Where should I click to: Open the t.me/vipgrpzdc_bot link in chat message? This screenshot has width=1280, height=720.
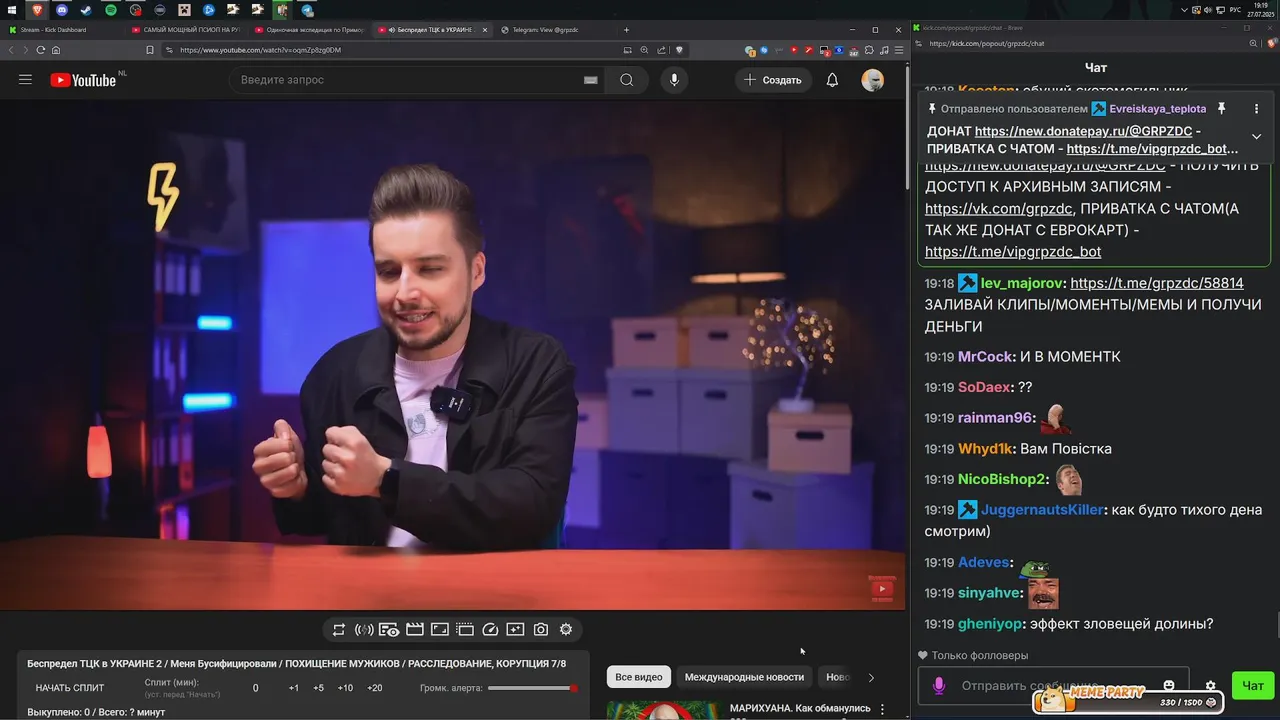1013,252
